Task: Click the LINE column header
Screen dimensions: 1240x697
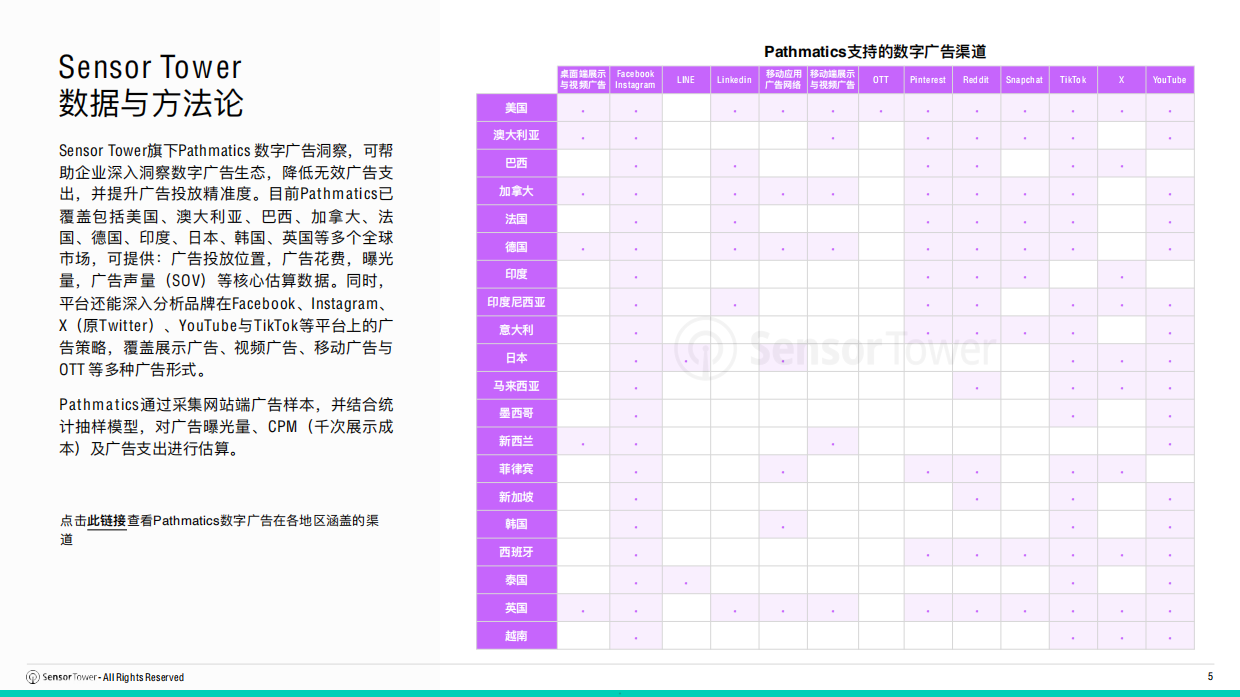Action: [x=686, y=80]
